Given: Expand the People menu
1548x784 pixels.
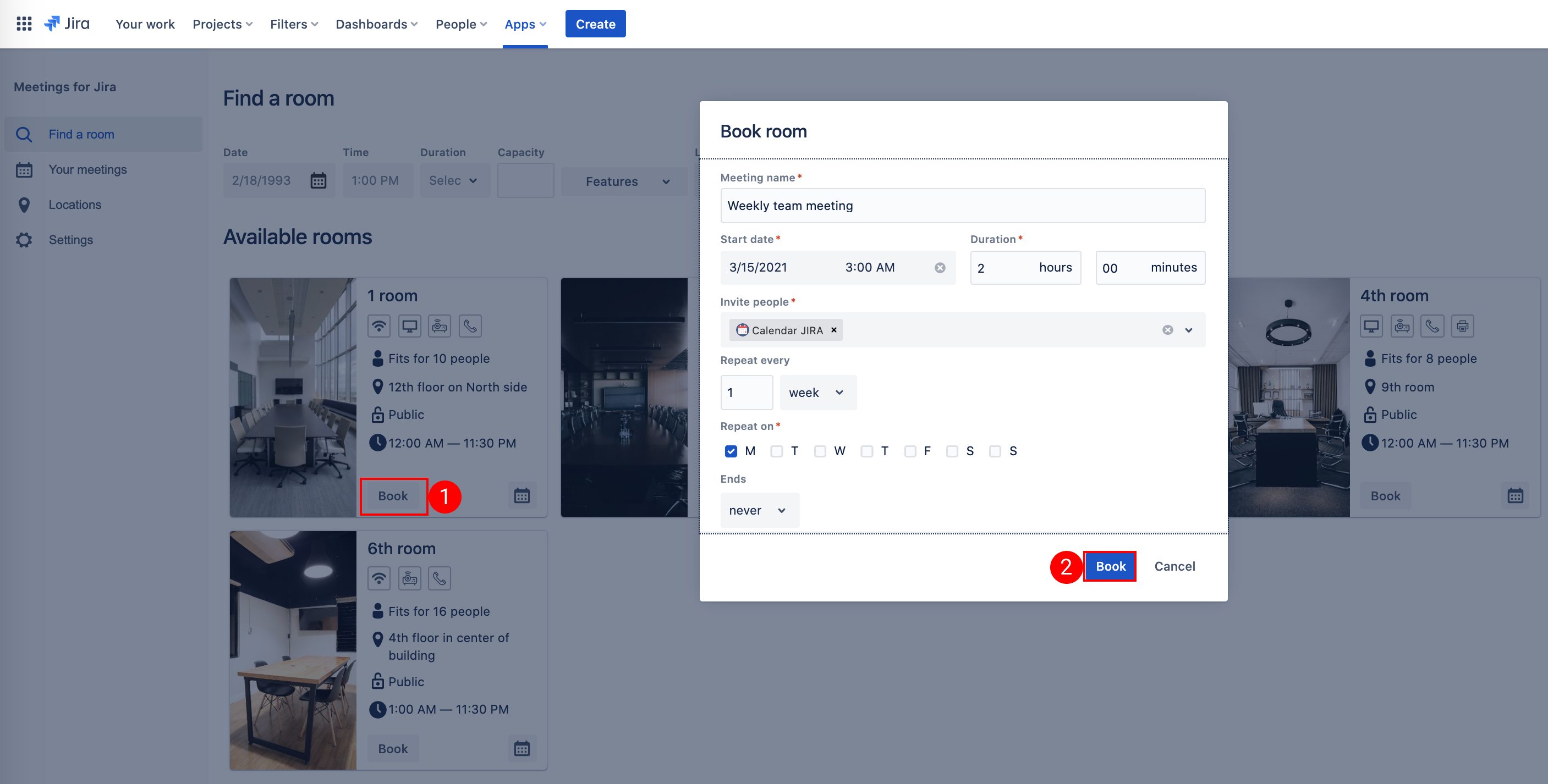Looking at the screenshot, I should click(x=461, y=24).
